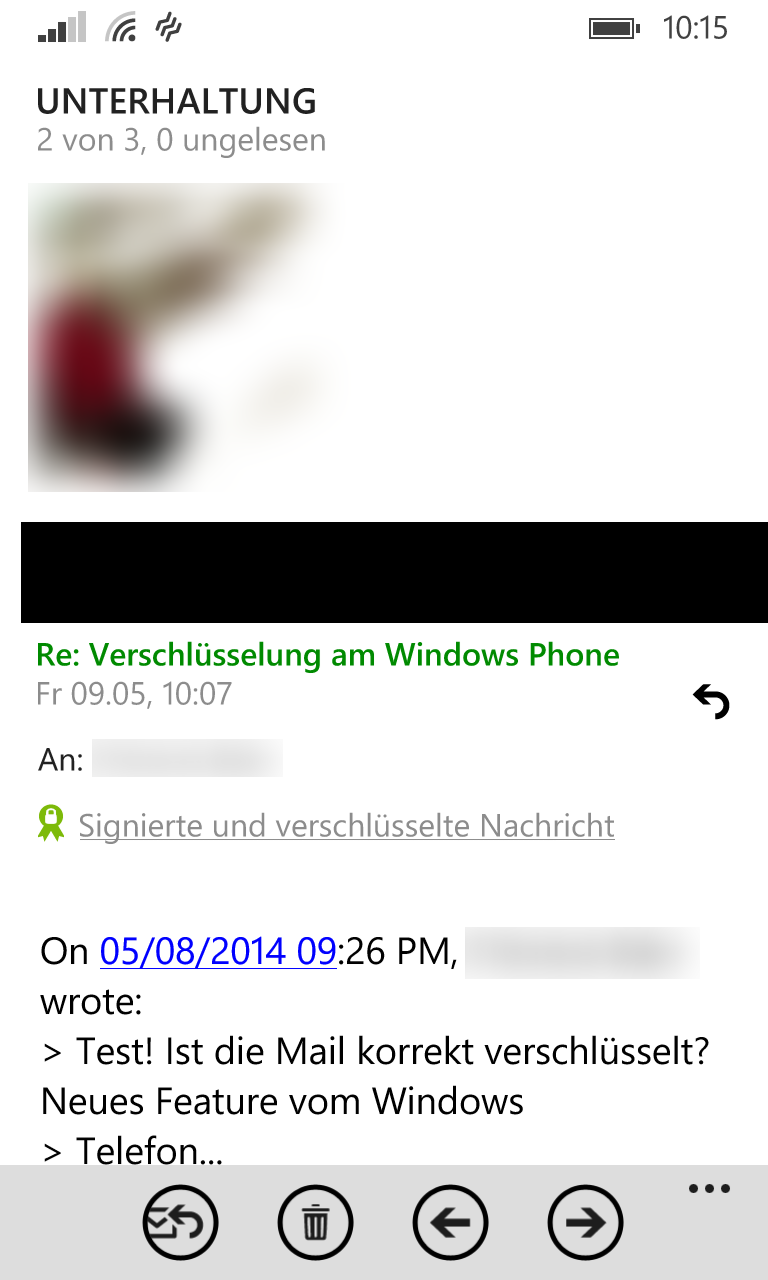This screenshot has width=768, height=1280.
Task: Check the battery indicator in status bar
Action: [x=613, y=29]
